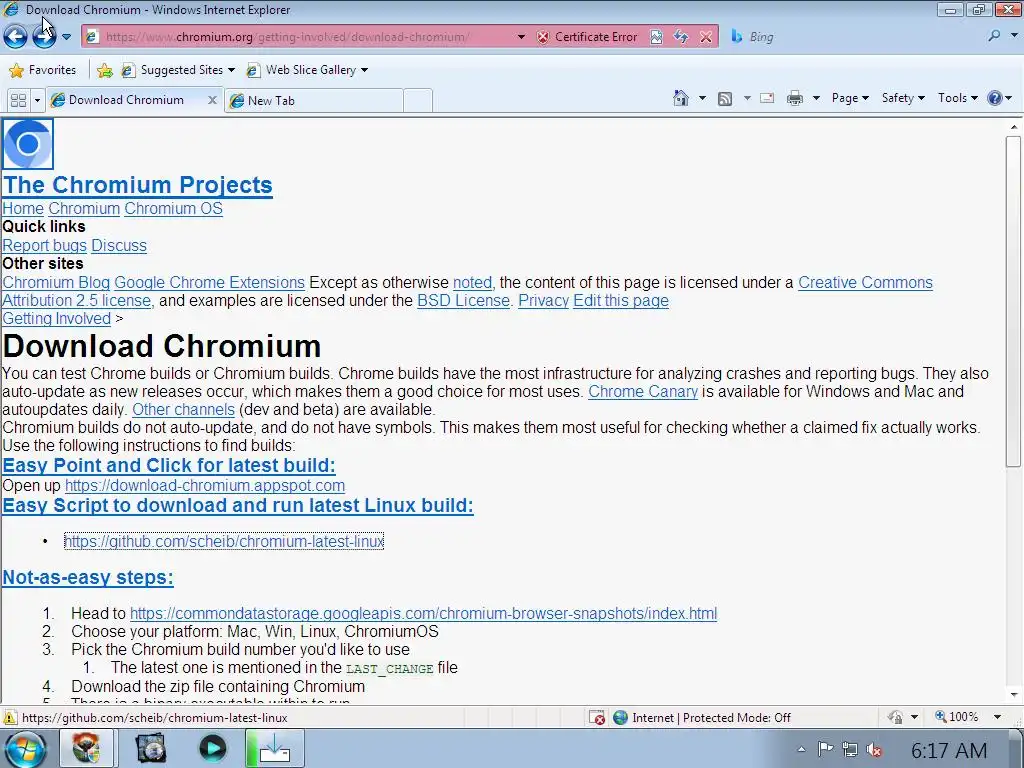Click the RSS Feeds icon
This screenshot has width=1024, height=768.
click(725, 99)
